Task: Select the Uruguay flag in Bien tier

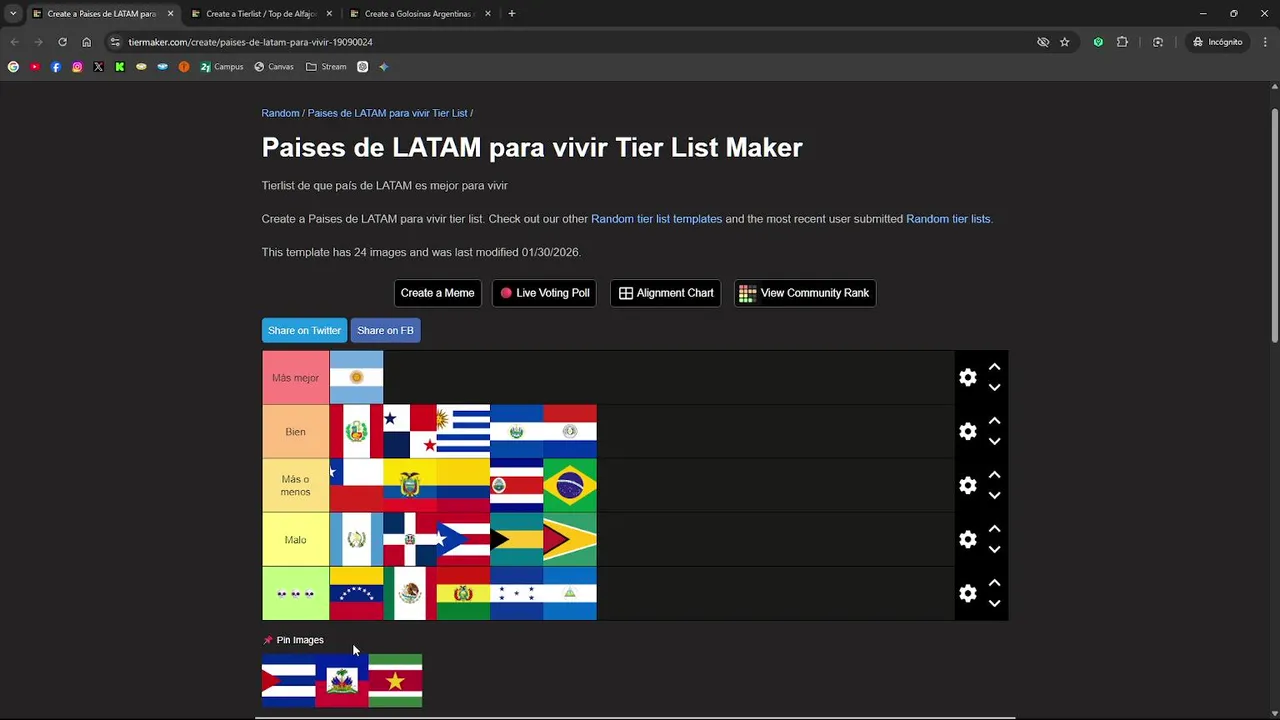Action: pyautogui.click(x=463, y=431)
